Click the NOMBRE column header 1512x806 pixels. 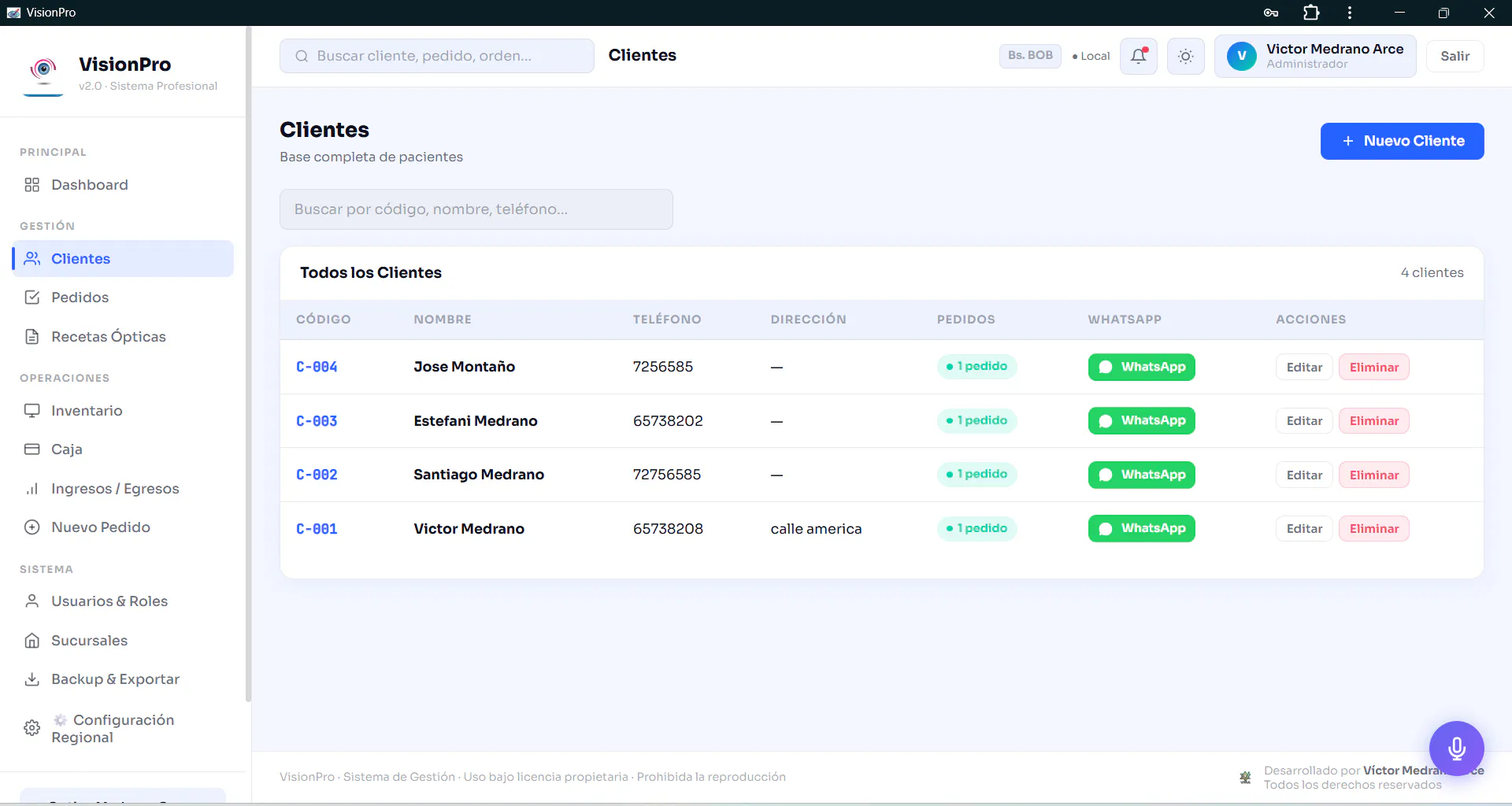(x=443, y=320)
